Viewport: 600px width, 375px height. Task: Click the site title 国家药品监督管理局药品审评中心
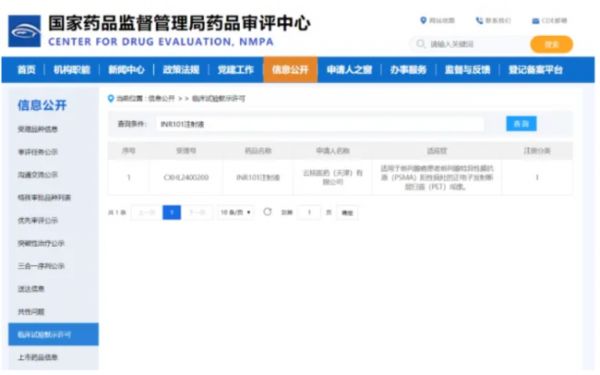point(179,23)
